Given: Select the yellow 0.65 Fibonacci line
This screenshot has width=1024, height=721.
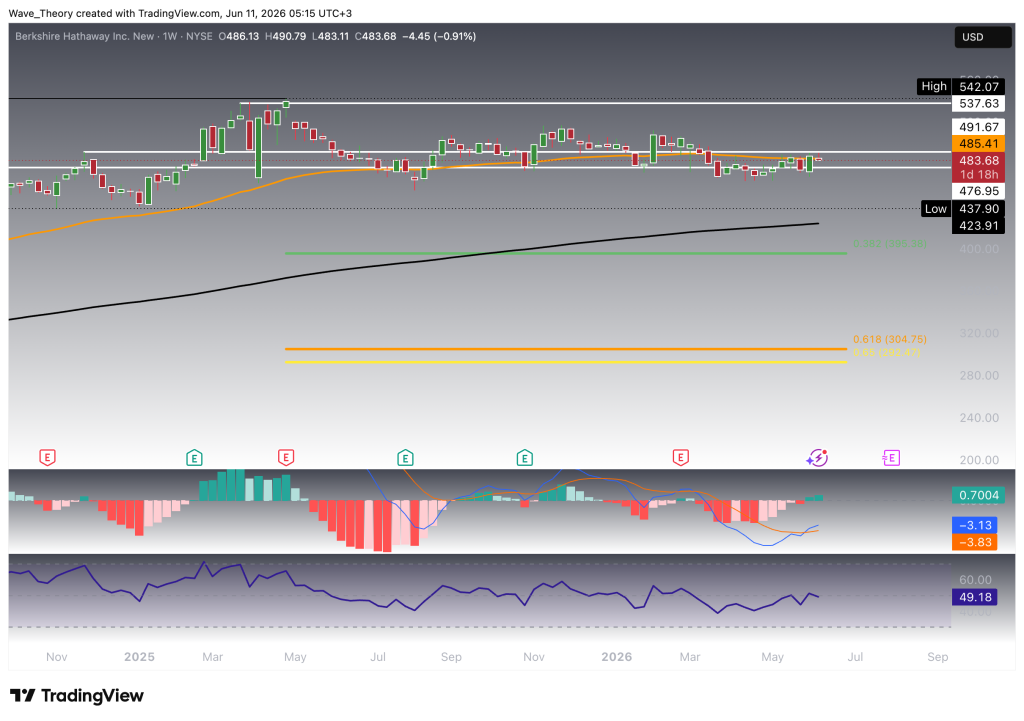Looking at the screenshot, I should pyautogui.click(x=566, y=362).
